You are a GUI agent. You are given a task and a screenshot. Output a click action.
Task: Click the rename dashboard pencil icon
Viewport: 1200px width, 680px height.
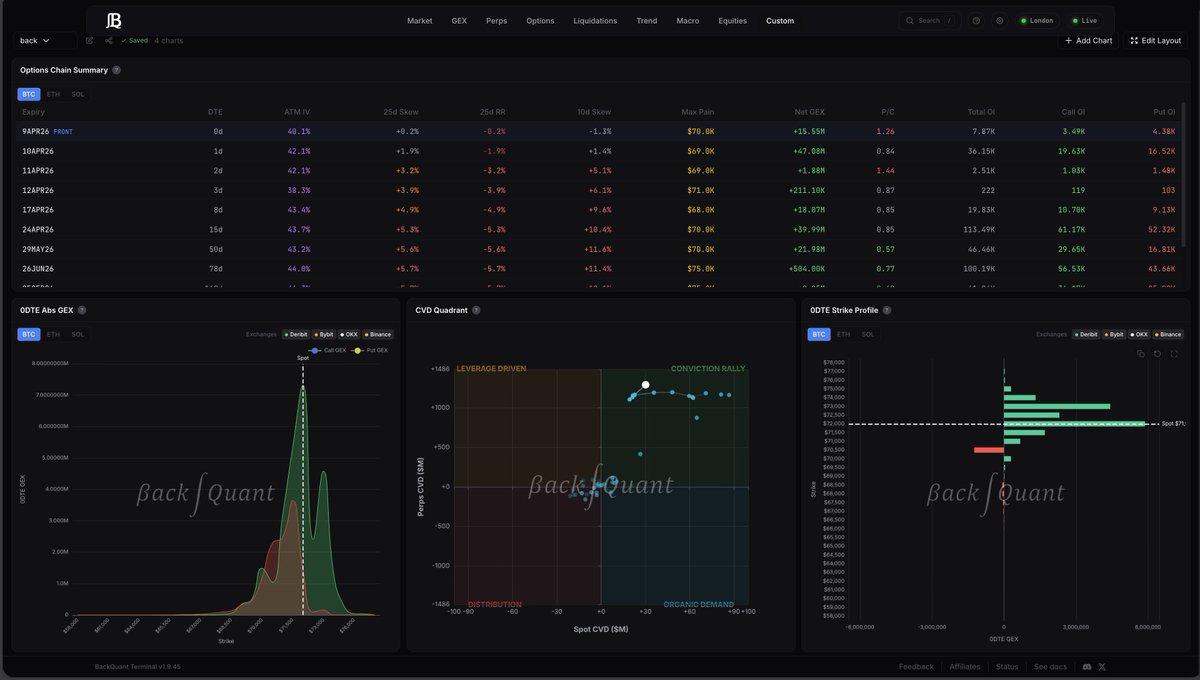tap(89, 41)
